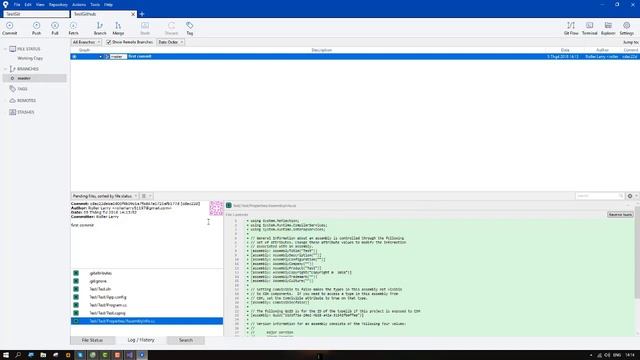Add a new repository tab with plus
The width and height of the screenshot is (640, 360).
[142, 14]
